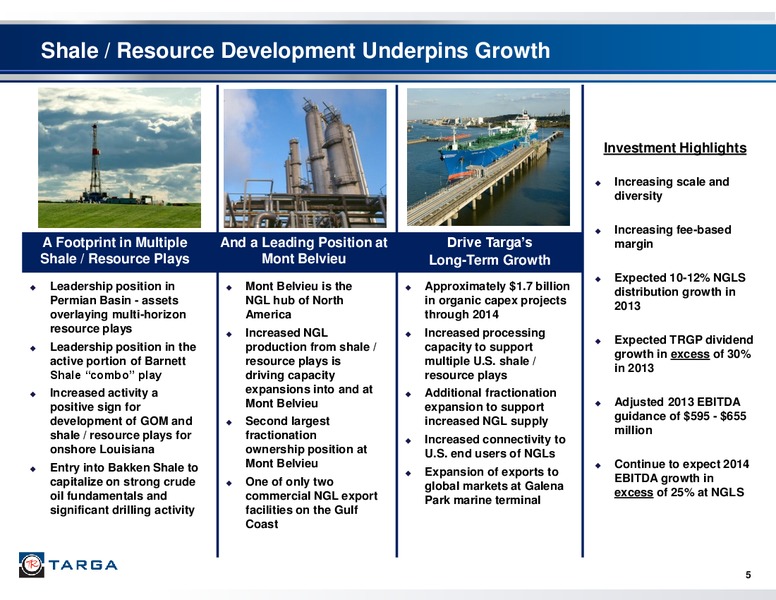Click 'Expected 10-12% NGLS distribution growth' highlight
This screenshot has height=600, width=776.
[679, 292]
